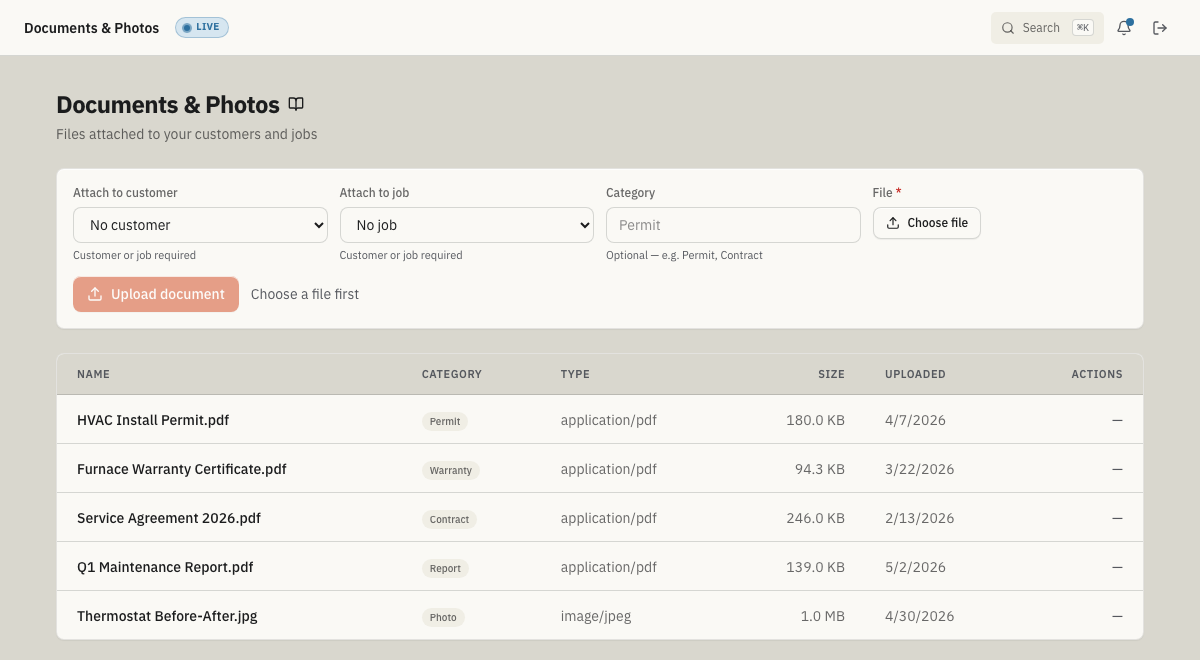1200x660 pixels.
Task: Click the 4/30/2026 upload date
Action: click(x=920, y=616)
